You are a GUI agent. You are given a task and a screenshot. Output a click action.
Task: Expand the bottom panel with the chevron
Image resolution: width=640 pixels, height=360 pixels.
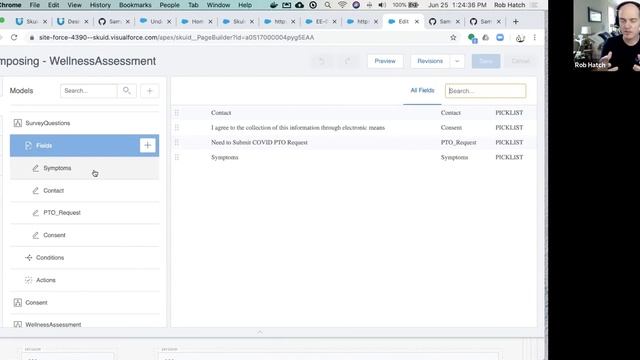pos(260,332)
